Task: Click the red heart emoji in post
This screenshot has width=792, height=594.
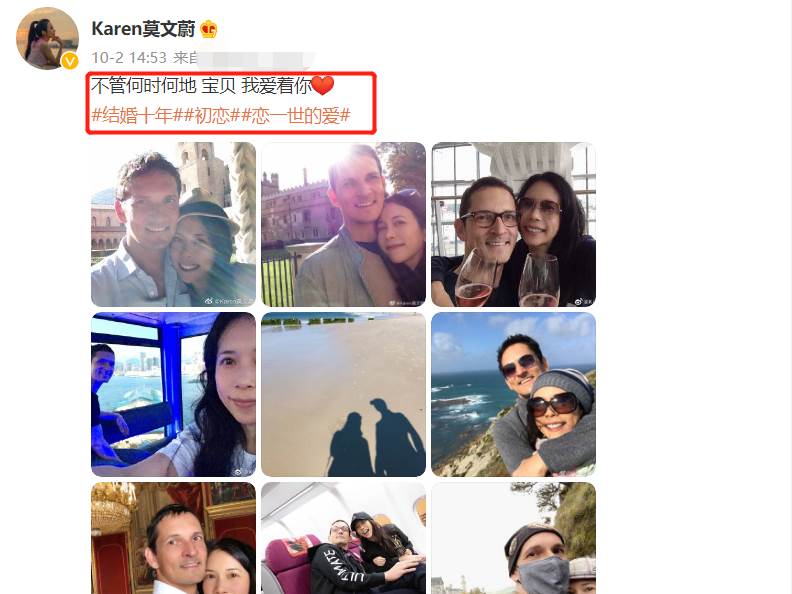Action: 323,85
